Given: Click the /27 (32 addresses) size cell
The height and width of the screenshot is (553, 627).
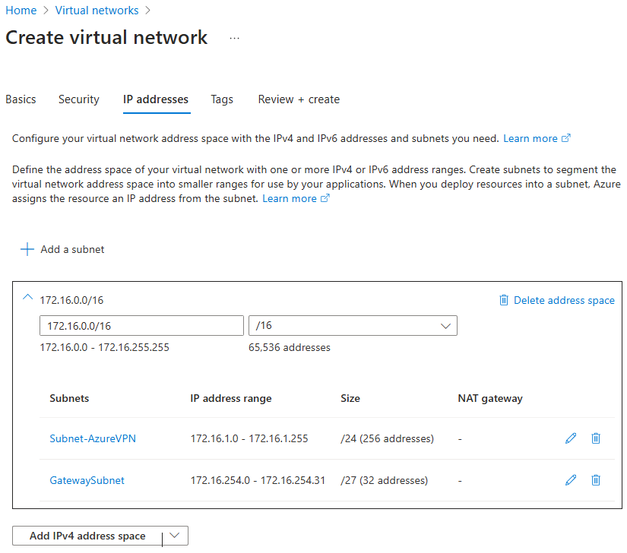Looking at the screenshot, I should coord(384,480).
